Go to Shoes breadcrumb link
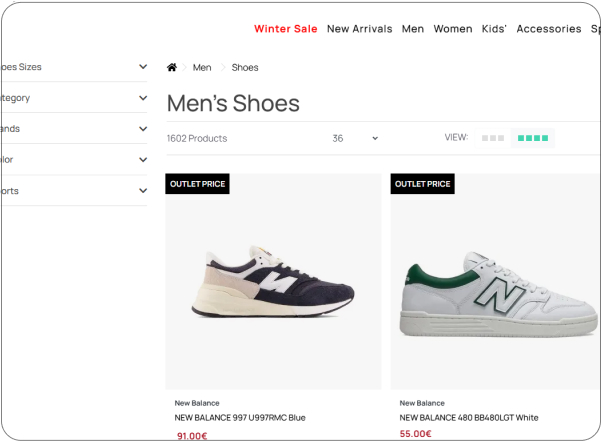The width and height of the screenshot is (601, 441). (245, 67)
